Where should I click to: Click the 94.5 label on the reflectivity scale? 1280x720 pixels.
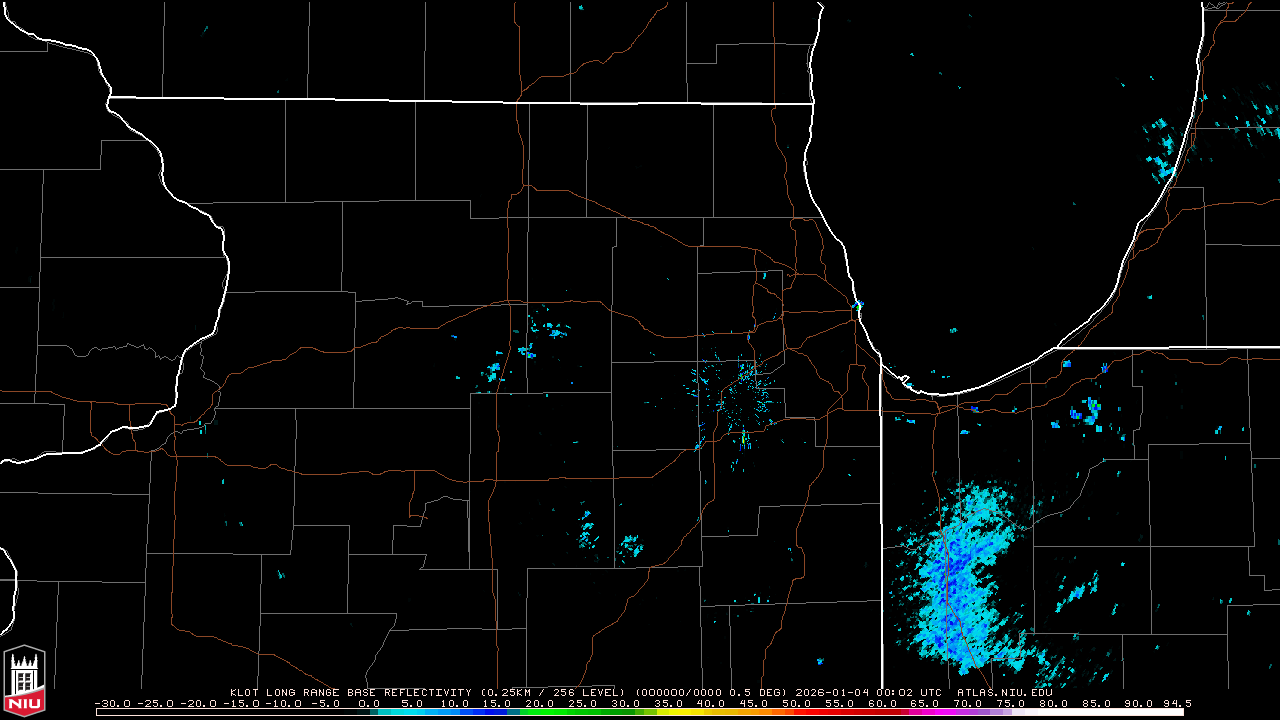click(1176, 704)
